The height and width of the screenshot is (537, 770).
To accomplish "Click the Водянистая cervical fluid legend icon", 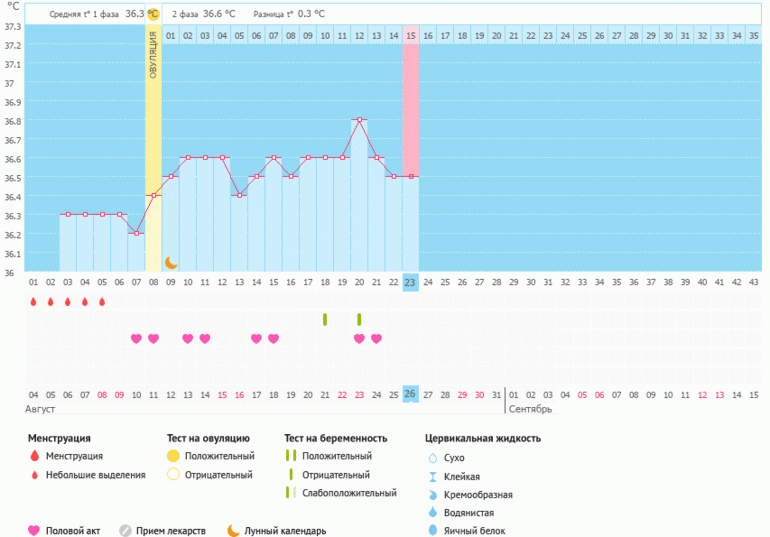I will pos(434,512).
